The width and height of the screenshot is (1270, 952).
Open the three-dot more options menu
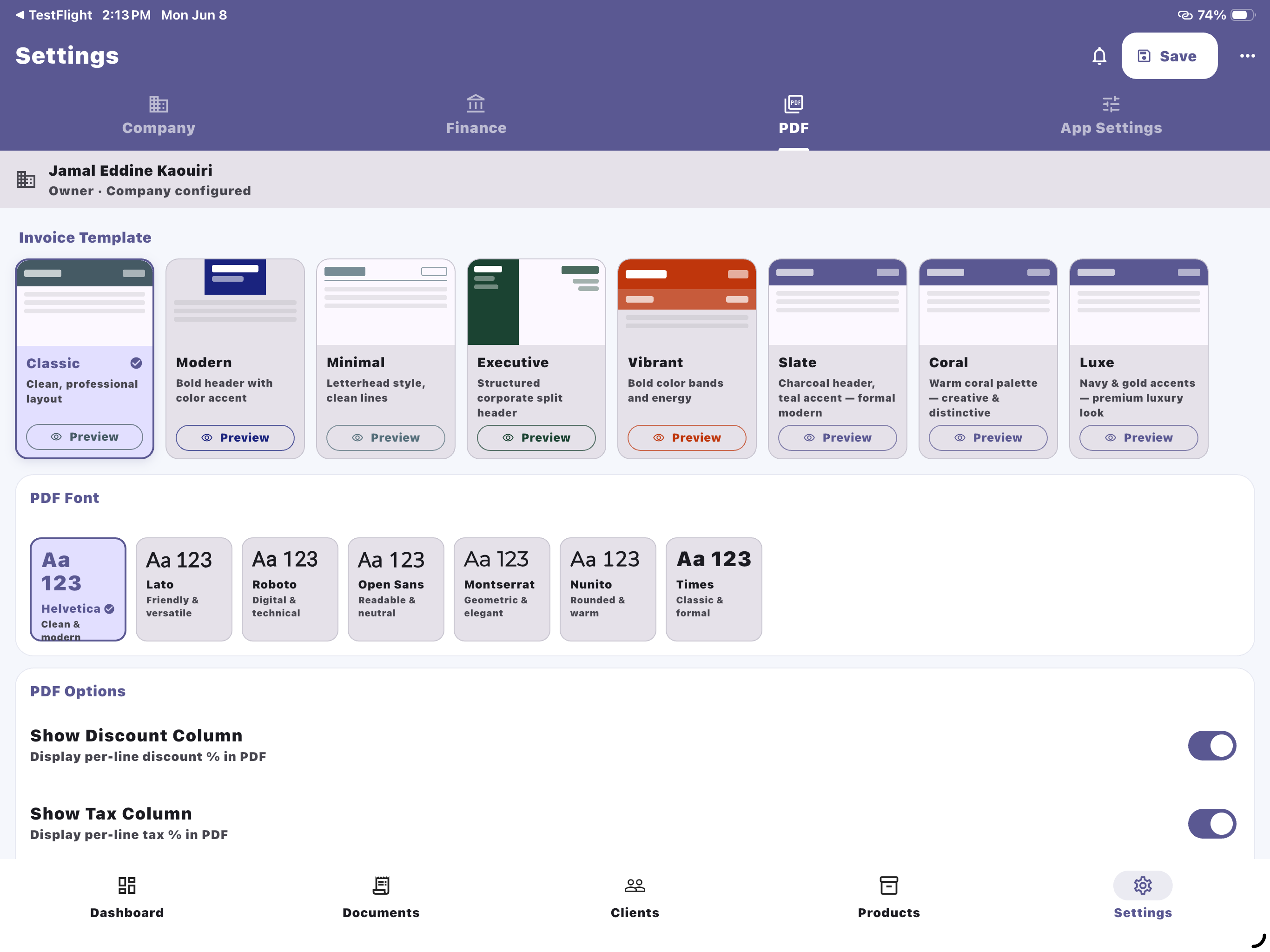click(1246, 56)
